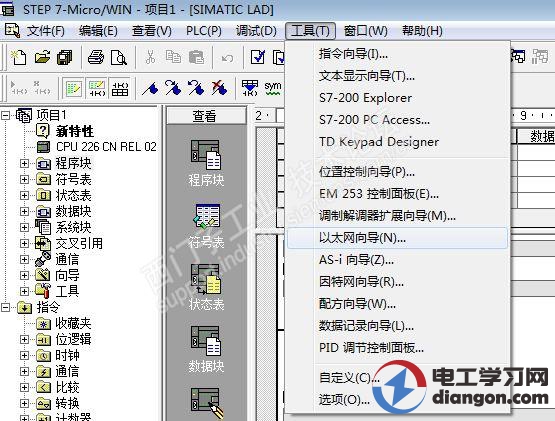This screenshot has height=421, width=555.
Task: Click the Undo icon
Action: click(x=227, y=58)
